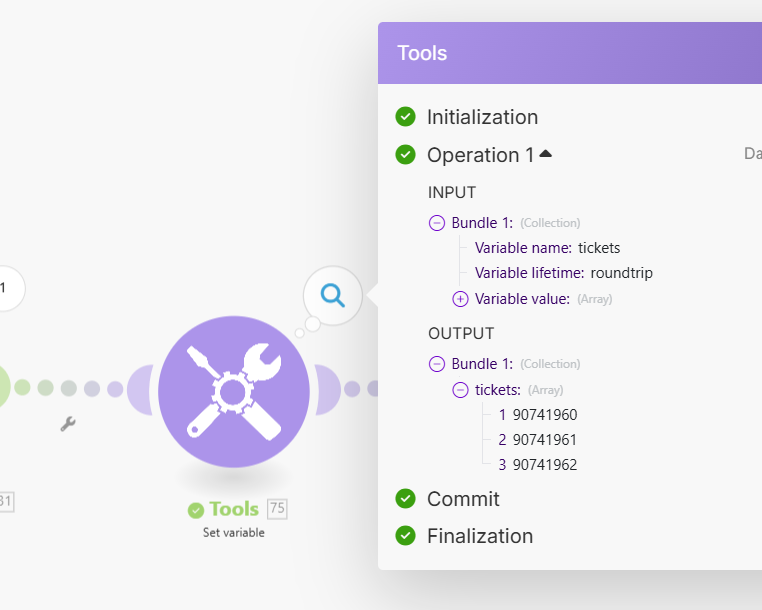Select the second ticket 90741961

click(545, 440)
